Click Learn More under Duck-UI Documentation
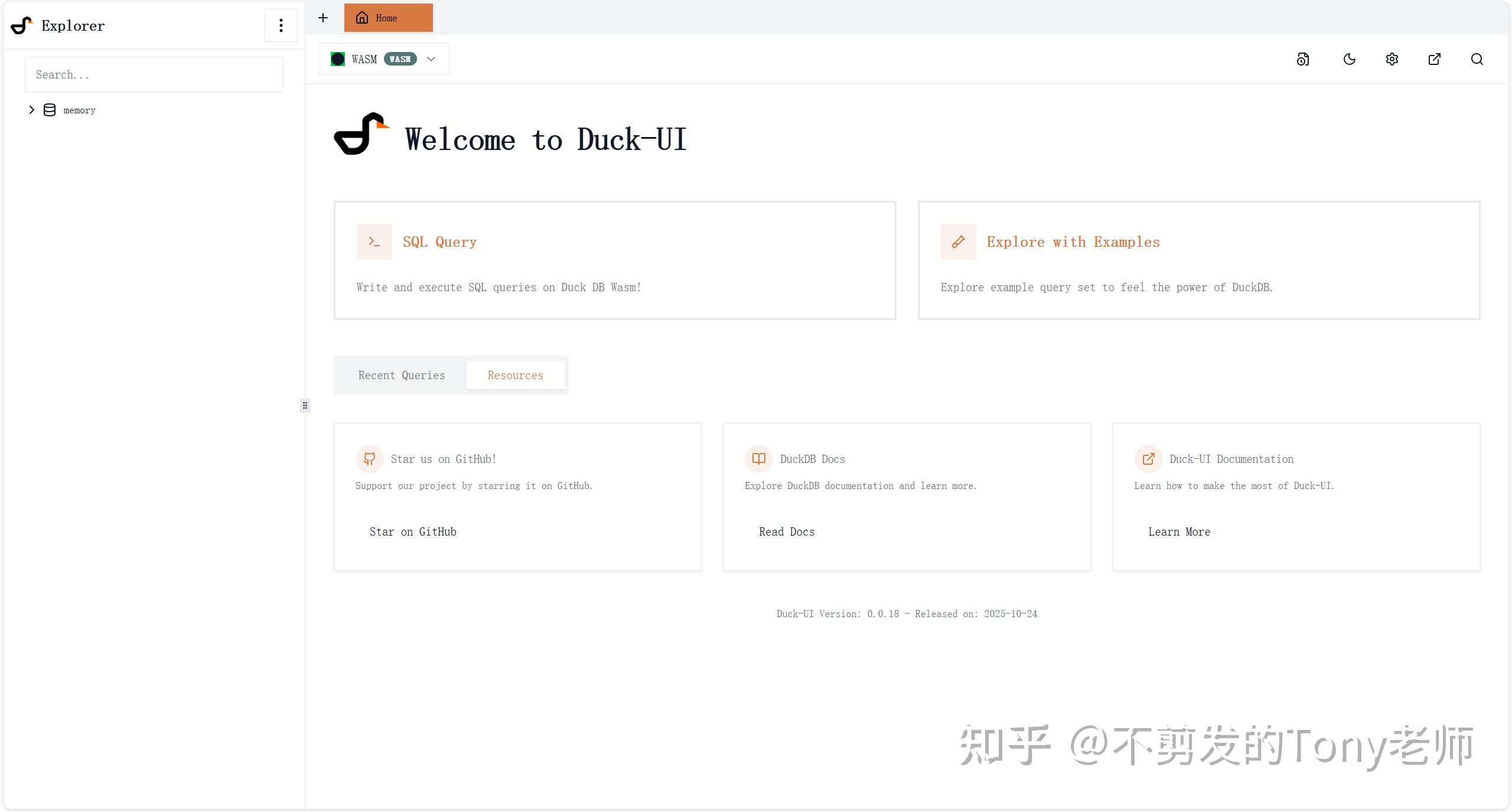Screen dimensions: 1512x812 1178,531
